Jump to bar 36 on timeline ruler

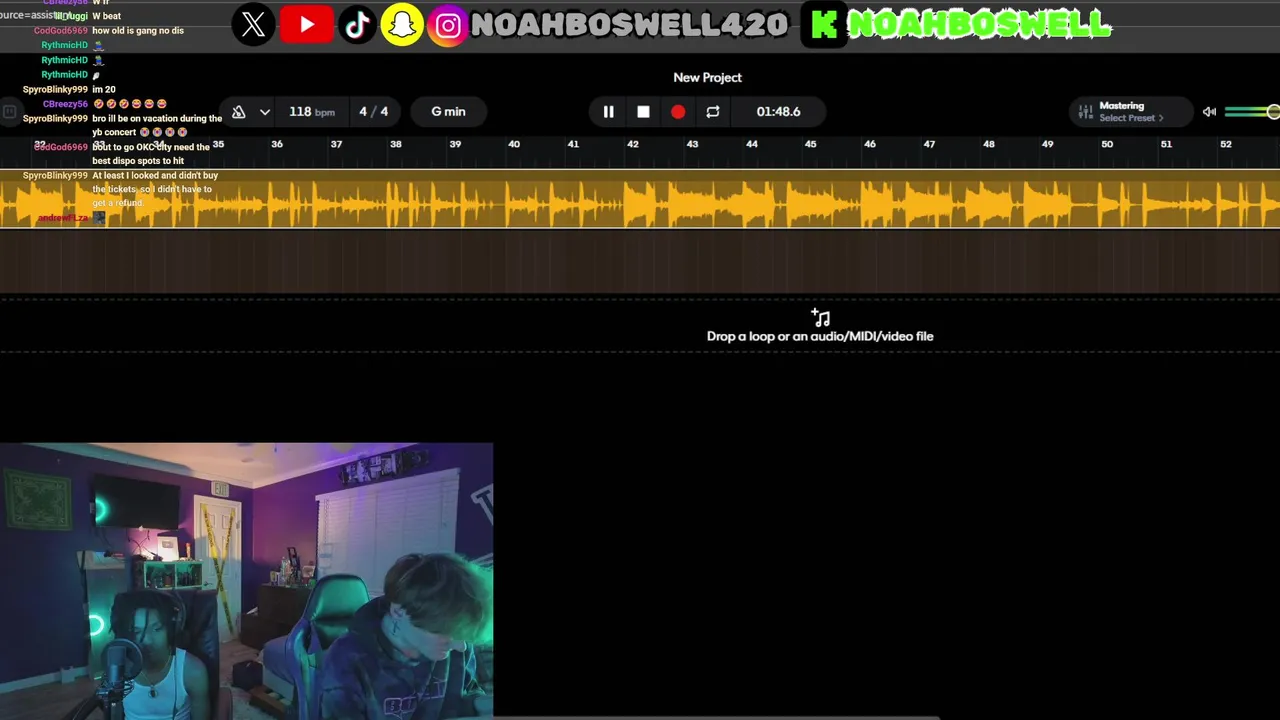tap(277, 144)
